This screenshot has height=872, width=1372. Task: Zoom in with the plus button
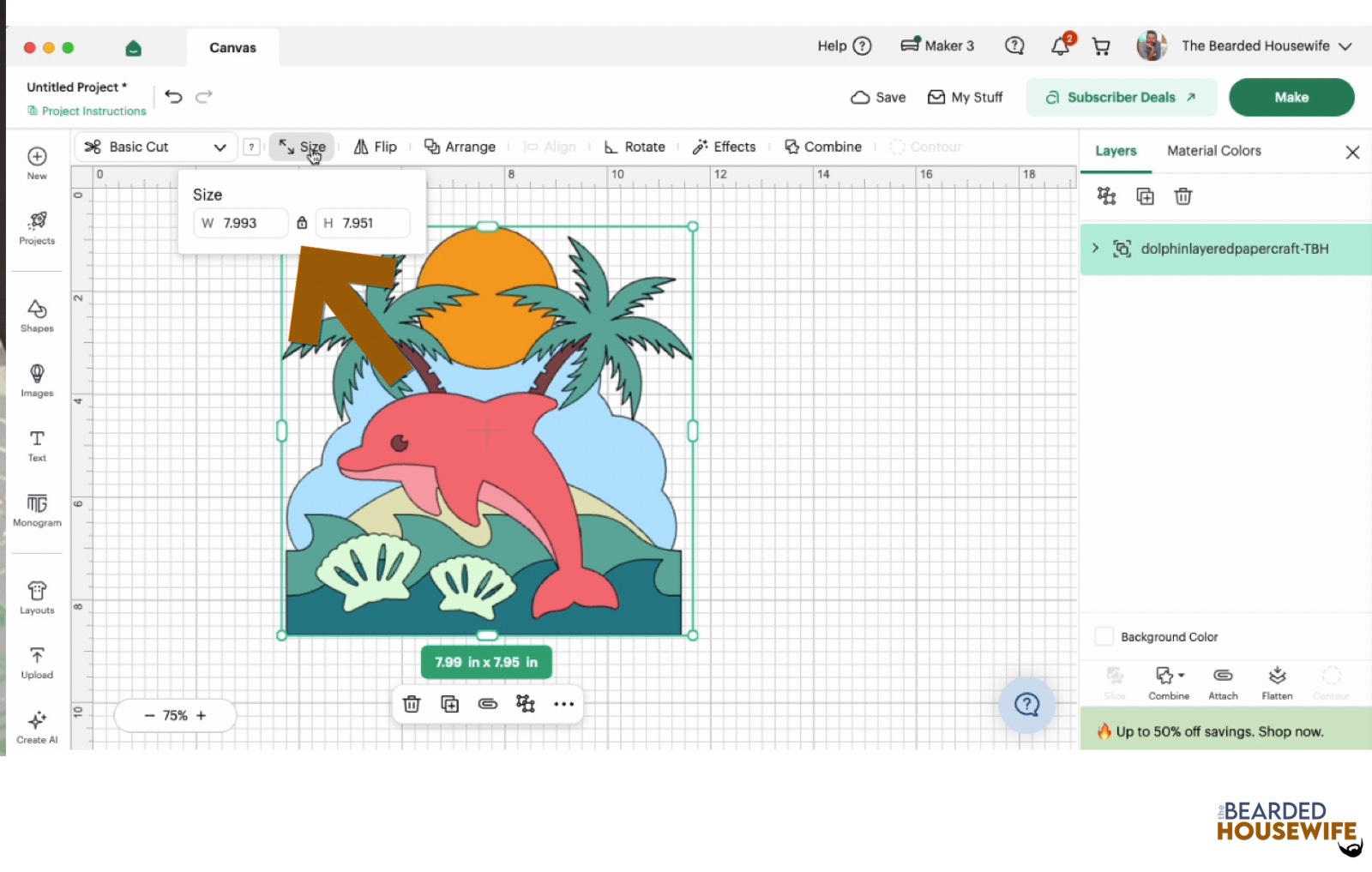click(x=202, y=715)
